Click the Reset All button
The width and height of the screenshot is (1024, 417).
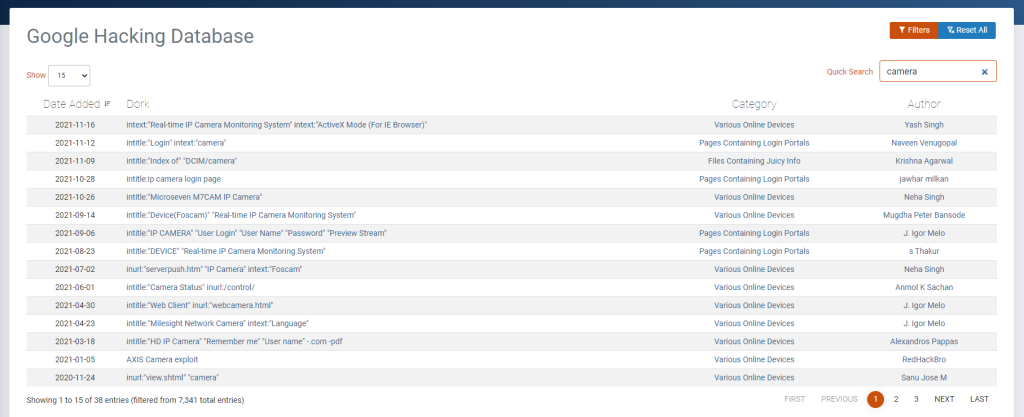(x=967, y=30)
